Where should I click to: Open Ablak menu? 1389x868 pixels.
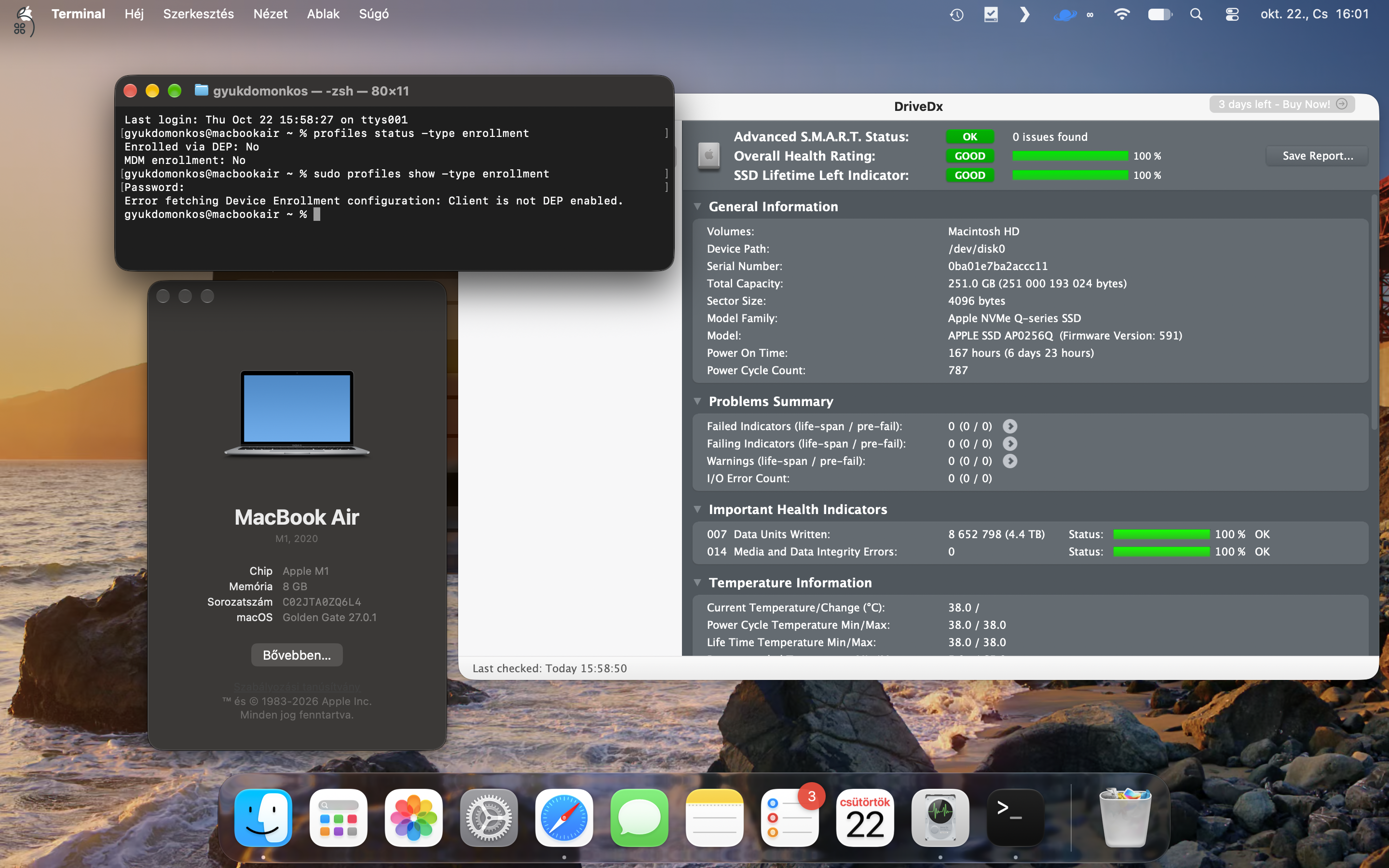tap(323, 14)
